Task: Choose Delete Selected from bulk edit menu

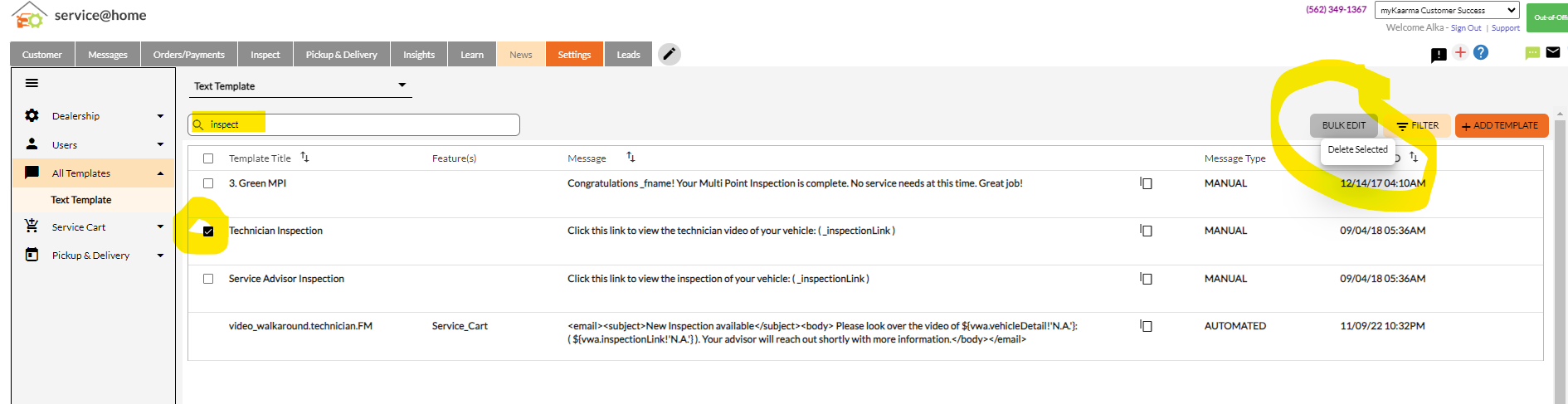Action: point(1357,149)
